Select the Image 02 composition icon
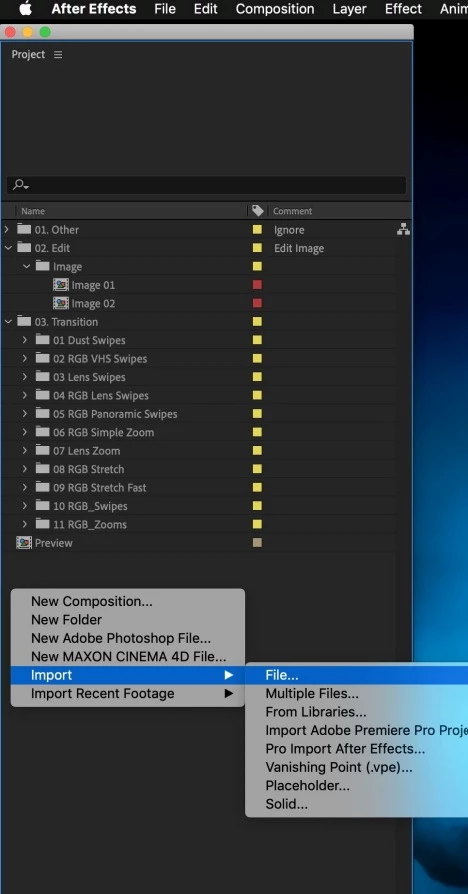The image size is (468, 894). point(60,303)
